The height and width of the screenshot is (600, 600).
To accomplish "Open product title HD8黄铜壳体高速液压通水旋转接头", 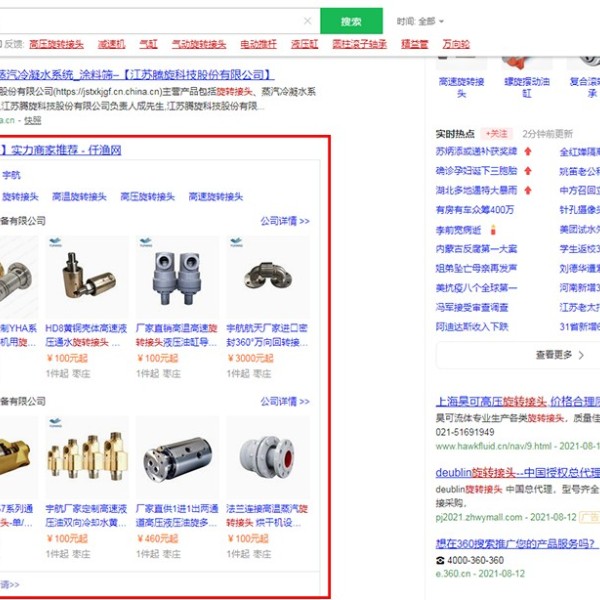I will pos(86,335).
